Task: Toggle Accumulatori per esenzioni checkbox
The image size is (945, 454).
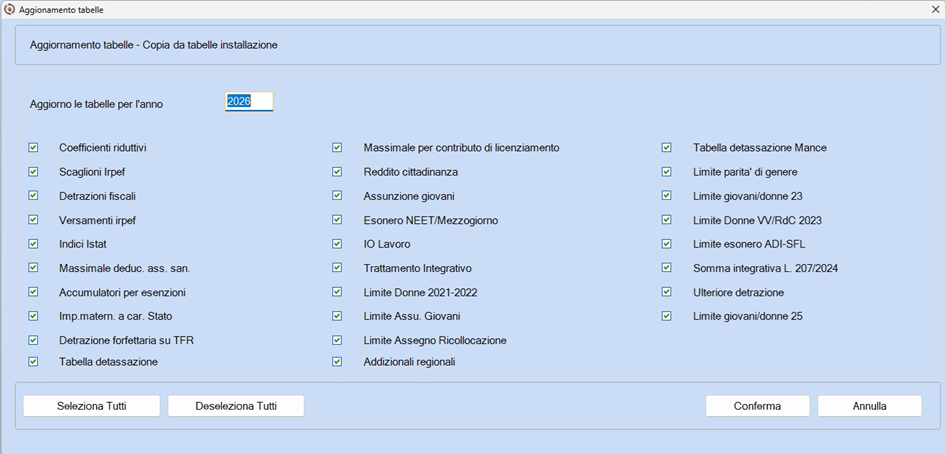Action: [x=33, y=291]
